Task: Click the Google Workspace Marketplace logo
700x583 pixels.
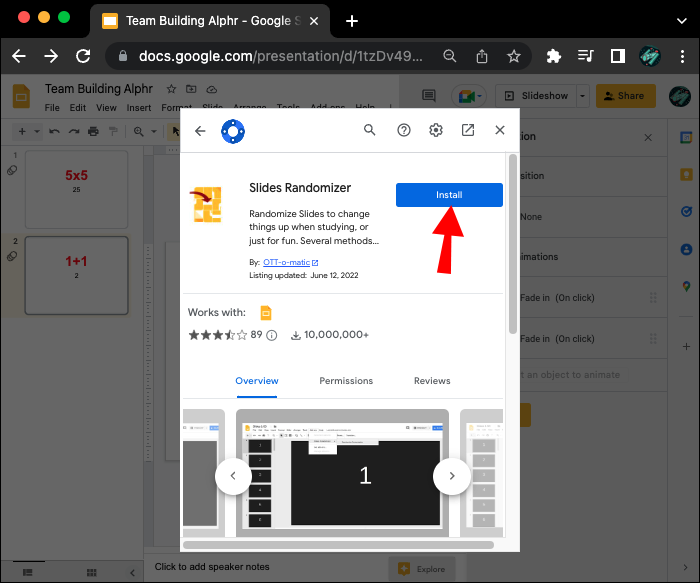Action: [233, 130]
